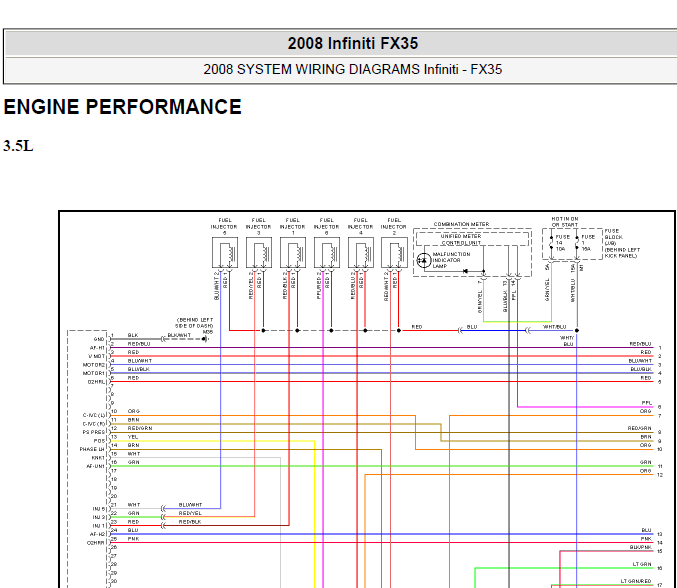677x588 pixels.
Task: Click the "INJ 3" pin label
Action: pyautogui.click(x=98, y=517)
